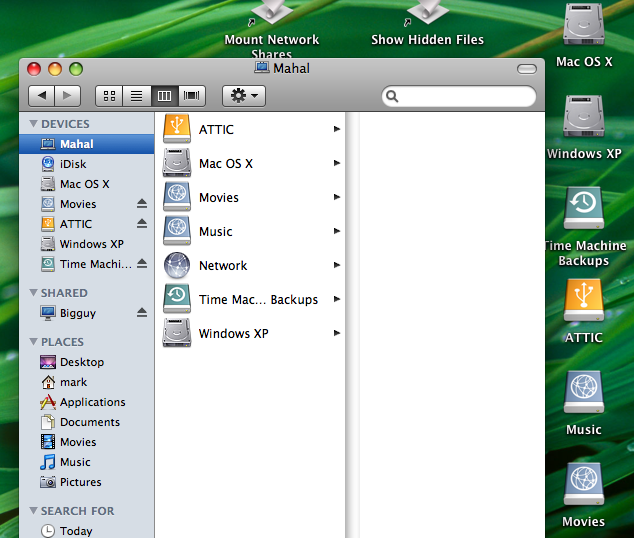The image size is (634, 538).
Task: Eject the ATTIC volume in sidebar
Action: coord(142,223)
